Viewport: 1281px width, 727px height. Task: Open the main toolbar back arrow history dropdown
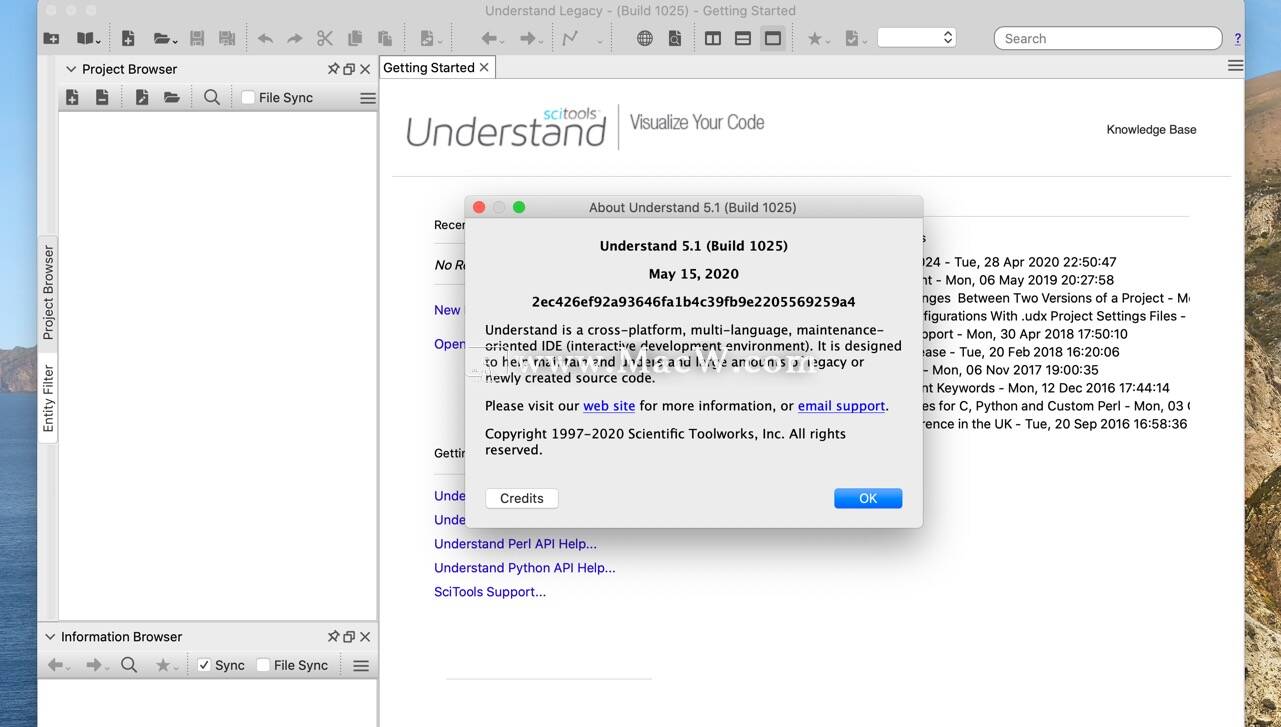point(492,38)
